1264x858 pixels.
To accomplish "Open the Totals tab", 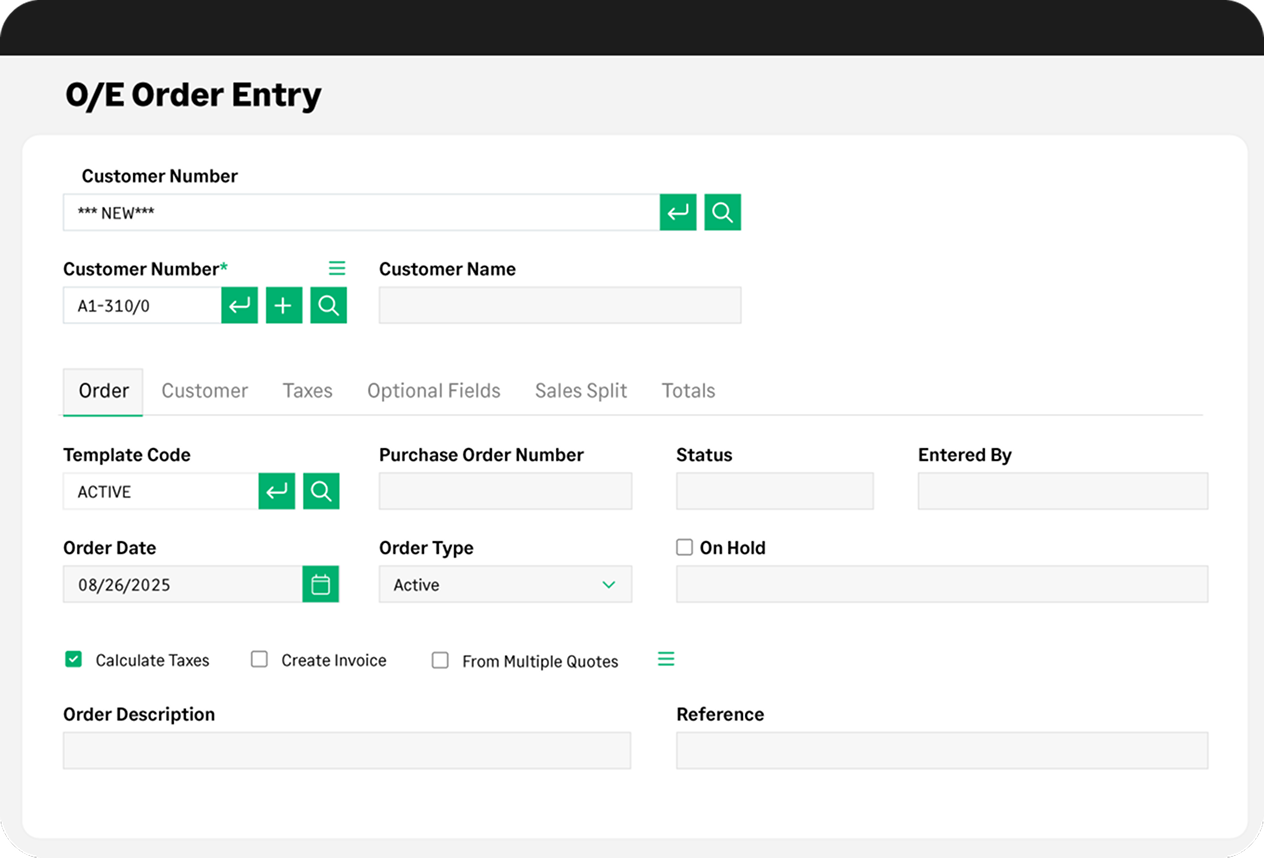I will point(689,391).
